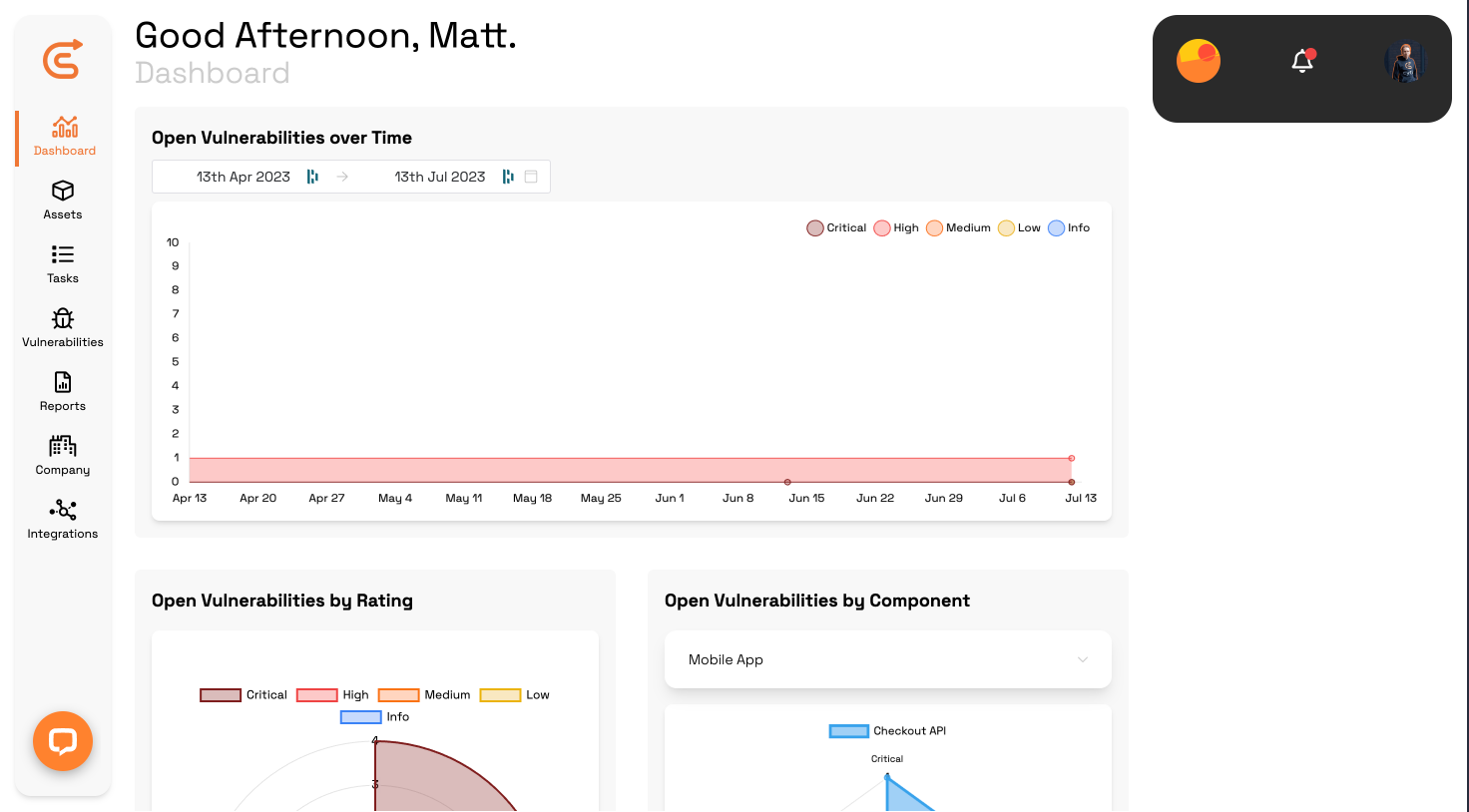The width and height of the screenshot is (1469, 812).
Task: Open the orange chat support button
Action: point(63,741)
